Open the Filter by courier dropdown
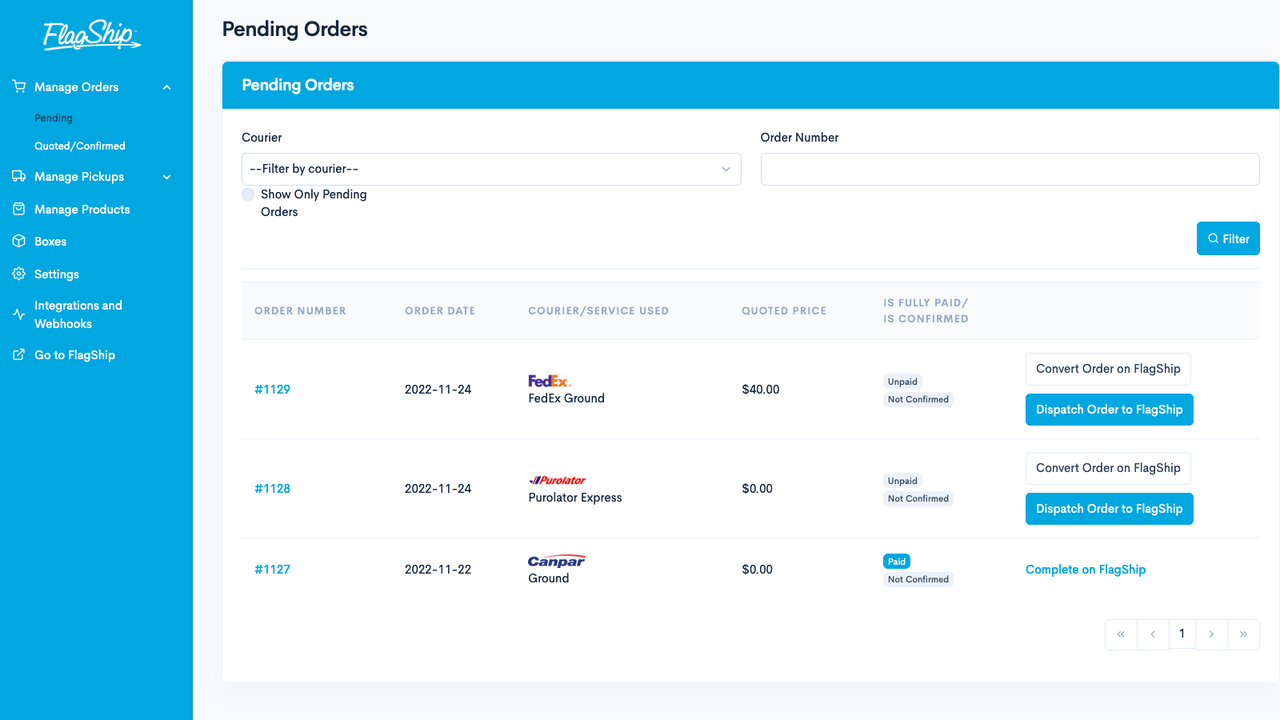Screen dimensions: 1280x720 tap(490, 169)
